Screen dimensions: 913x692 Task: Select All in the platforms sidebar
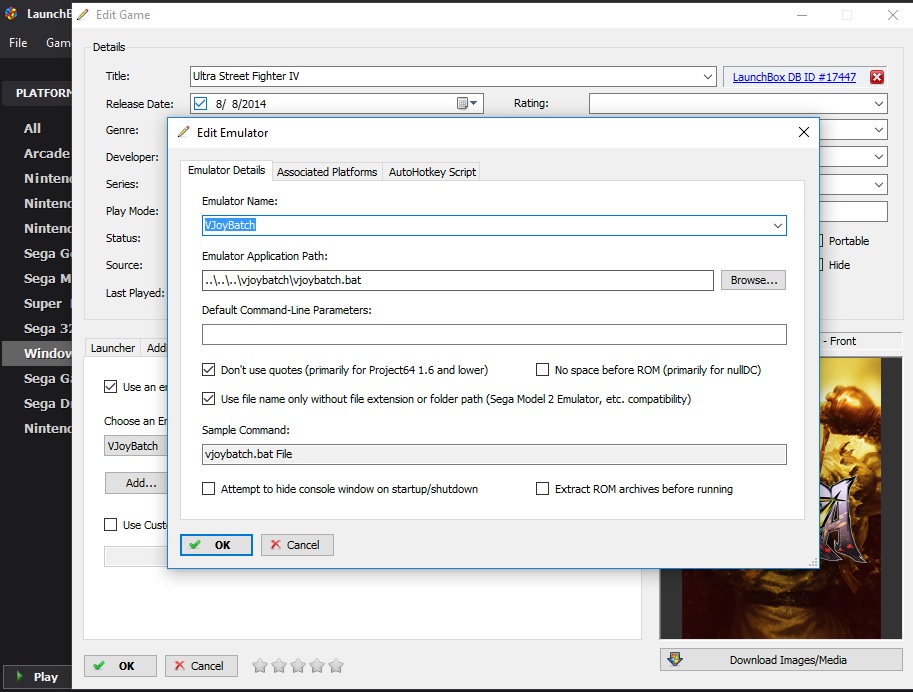[33, 129]
